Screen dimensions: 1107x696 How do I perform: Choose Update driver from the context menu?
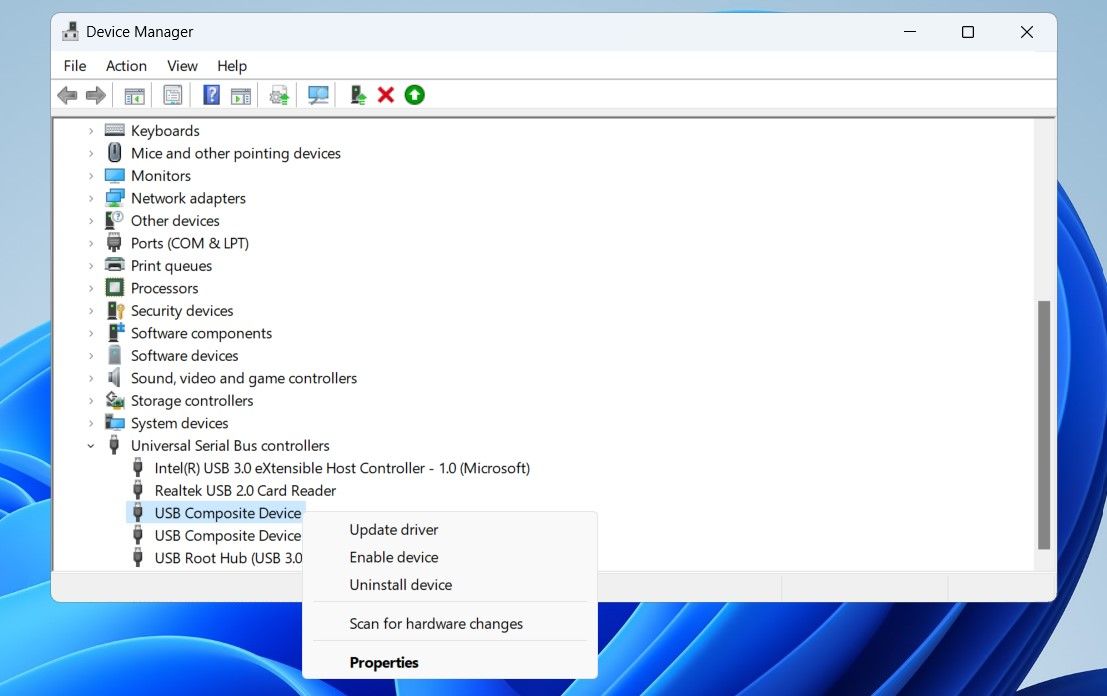coord(393,529)
